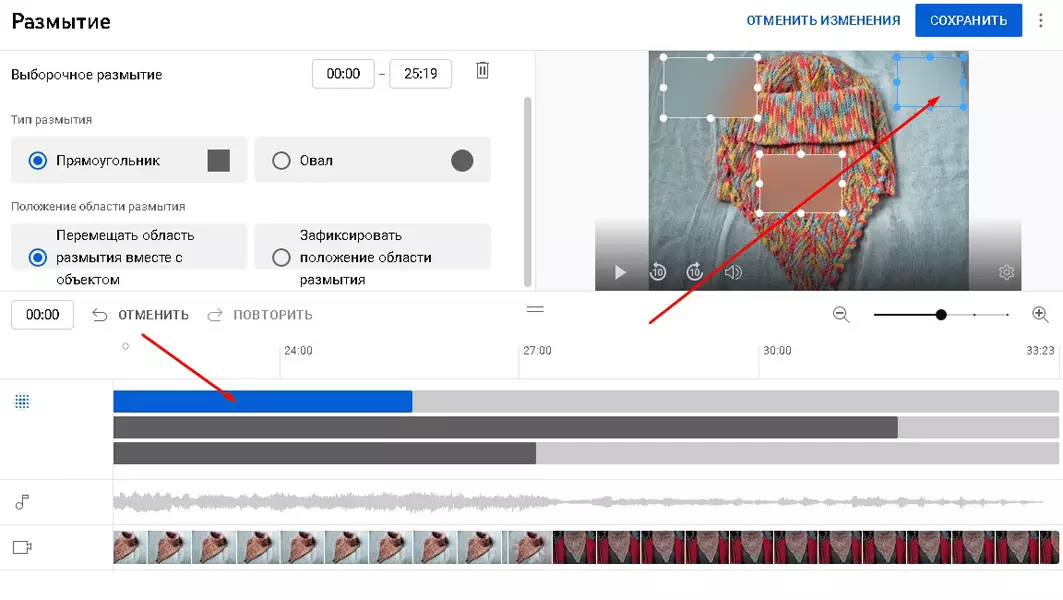
Task: Rewind 10 seconds in the preview
Action: coord(658,272)
